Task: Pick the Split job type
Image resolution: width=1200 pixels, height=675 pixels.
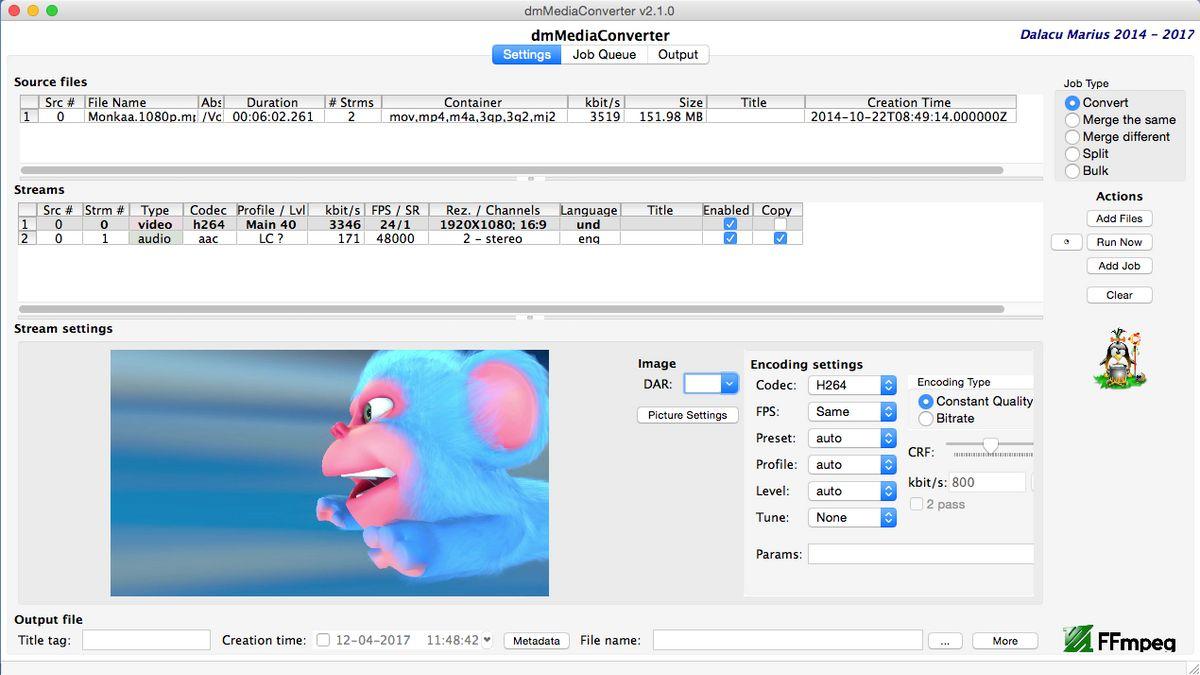Action: 1072,154
